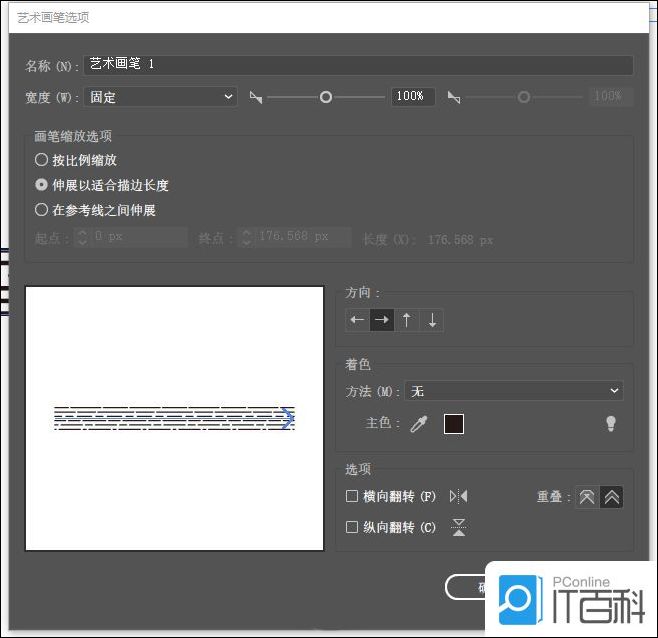Set stroke direction to down arrow
Screen dimensions: 658x638
coord(432,320)
